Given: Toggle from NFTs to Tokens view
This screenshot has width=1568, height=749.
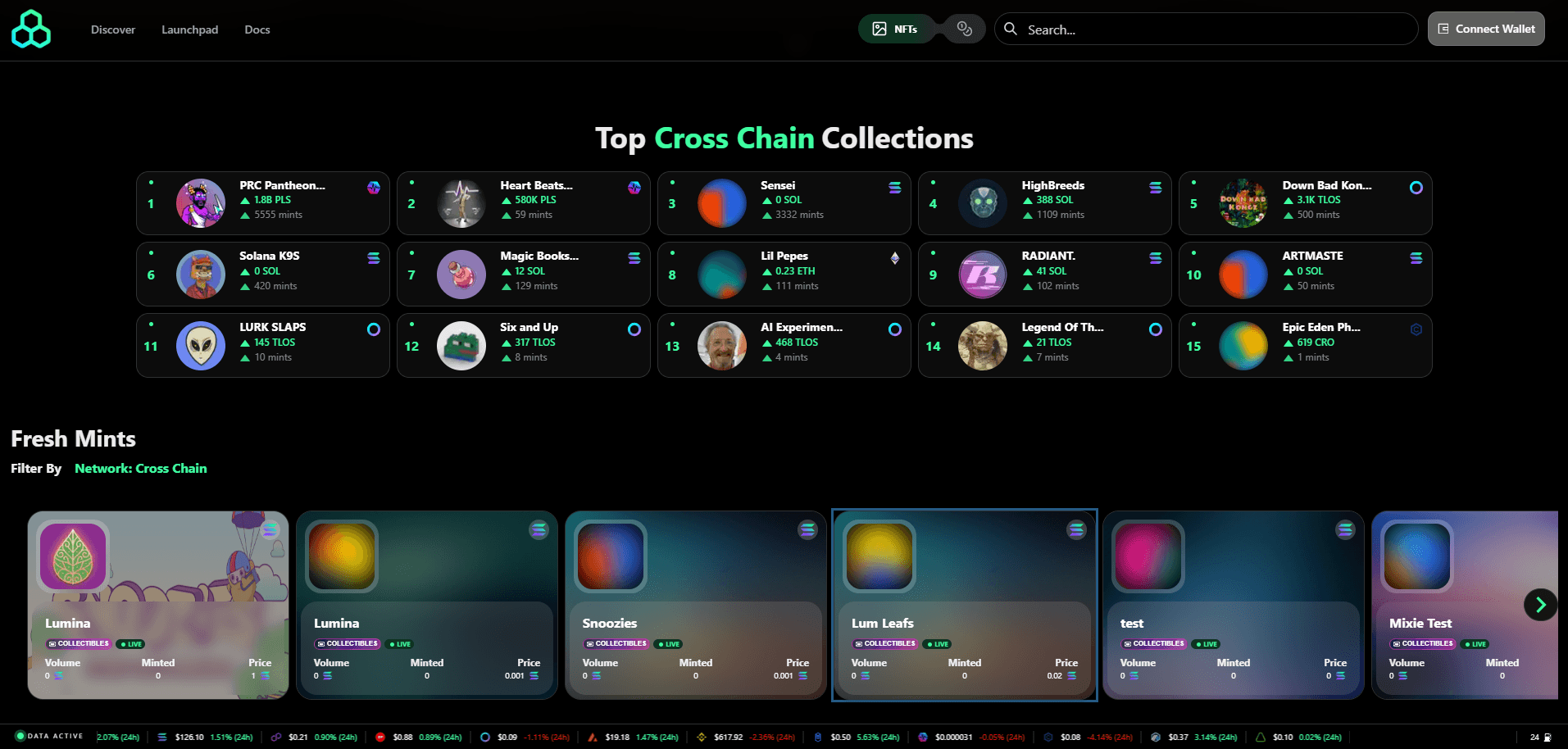Looking at the screenshot, I should tap(964, 28).
